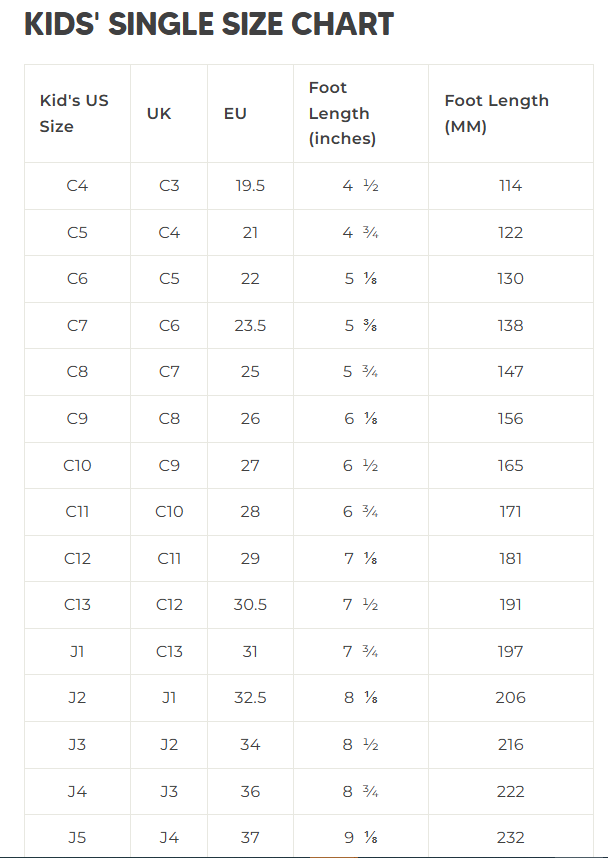Click the EU column header

[x=235, y=113]
